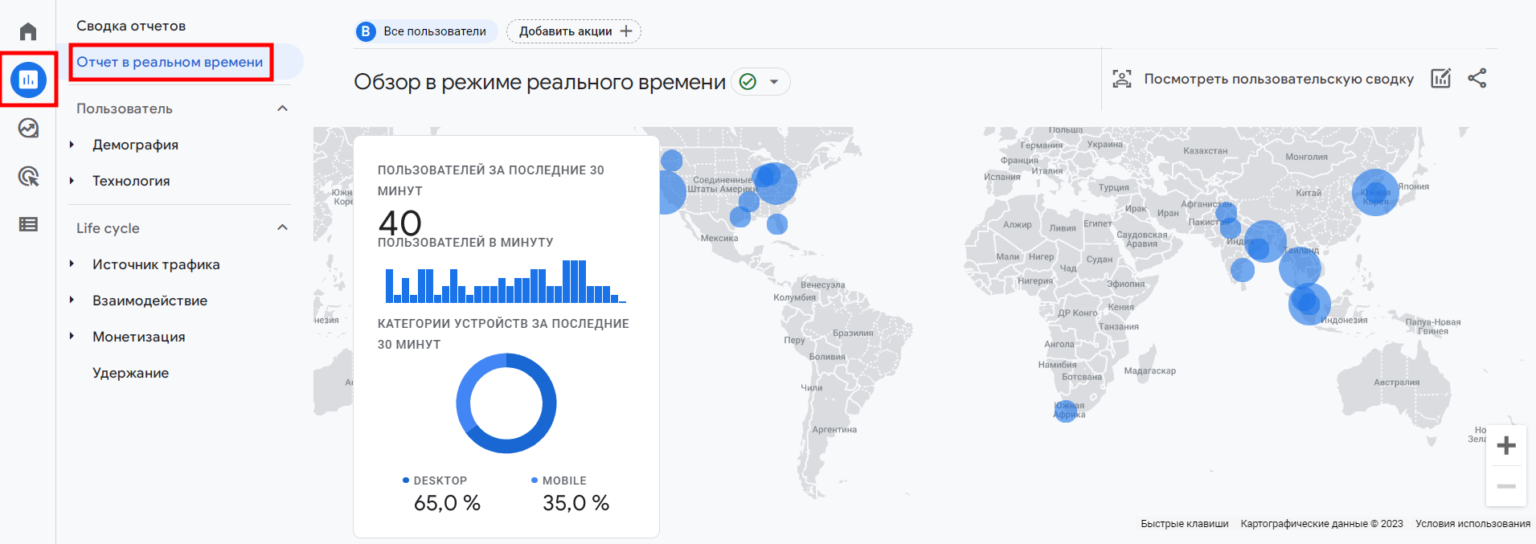Open the Configure table icon
Viewport: 1536px width, 544px height.
tap(28, 225)
